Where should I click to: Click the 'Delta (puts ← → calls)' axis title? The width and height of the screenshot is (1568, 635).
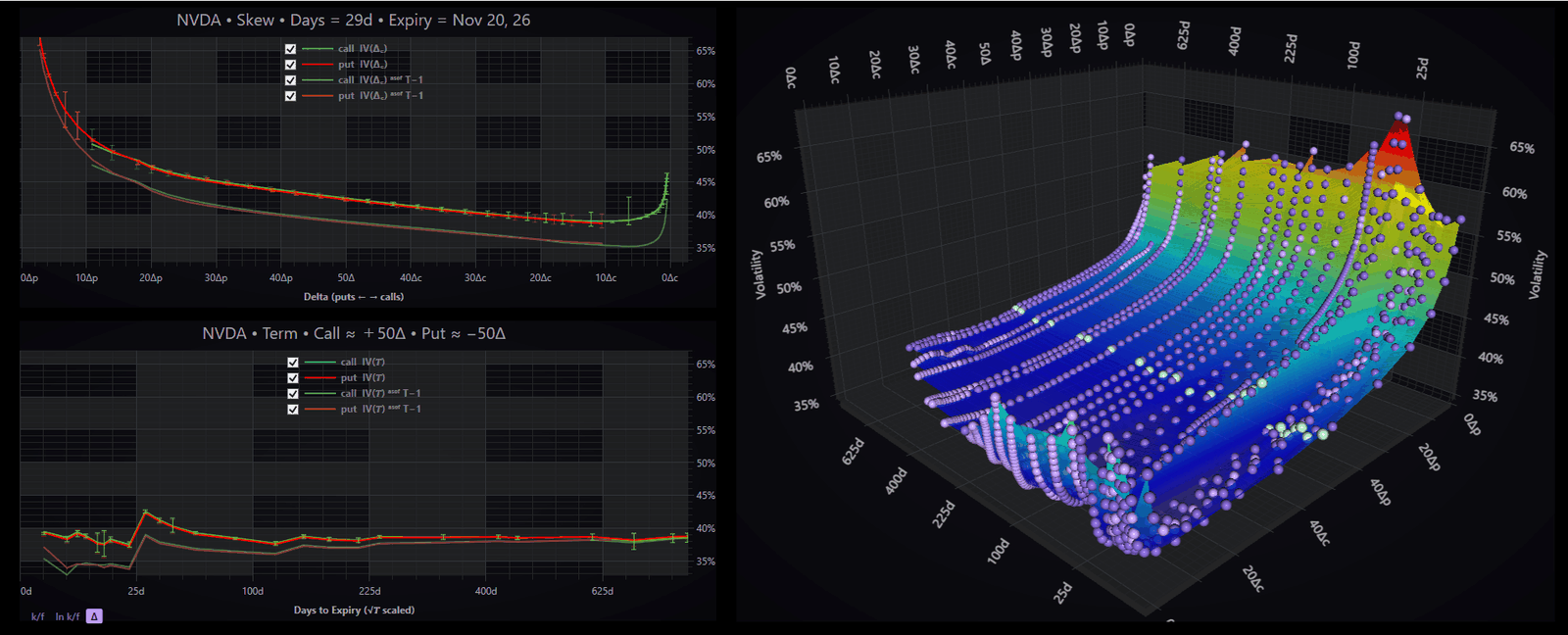click(x=354, y=297)
